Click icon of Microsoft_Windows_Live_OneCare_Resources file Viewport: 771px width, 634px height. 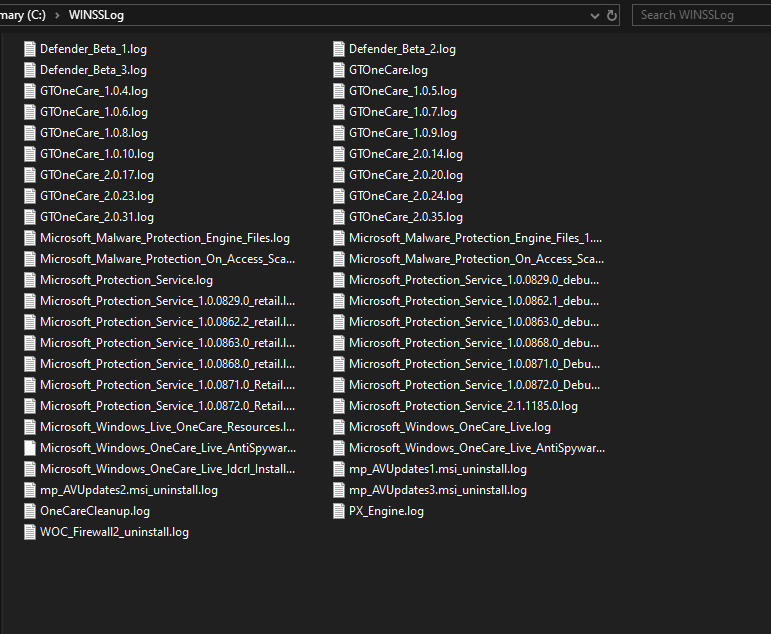click(x=30, y=427)
